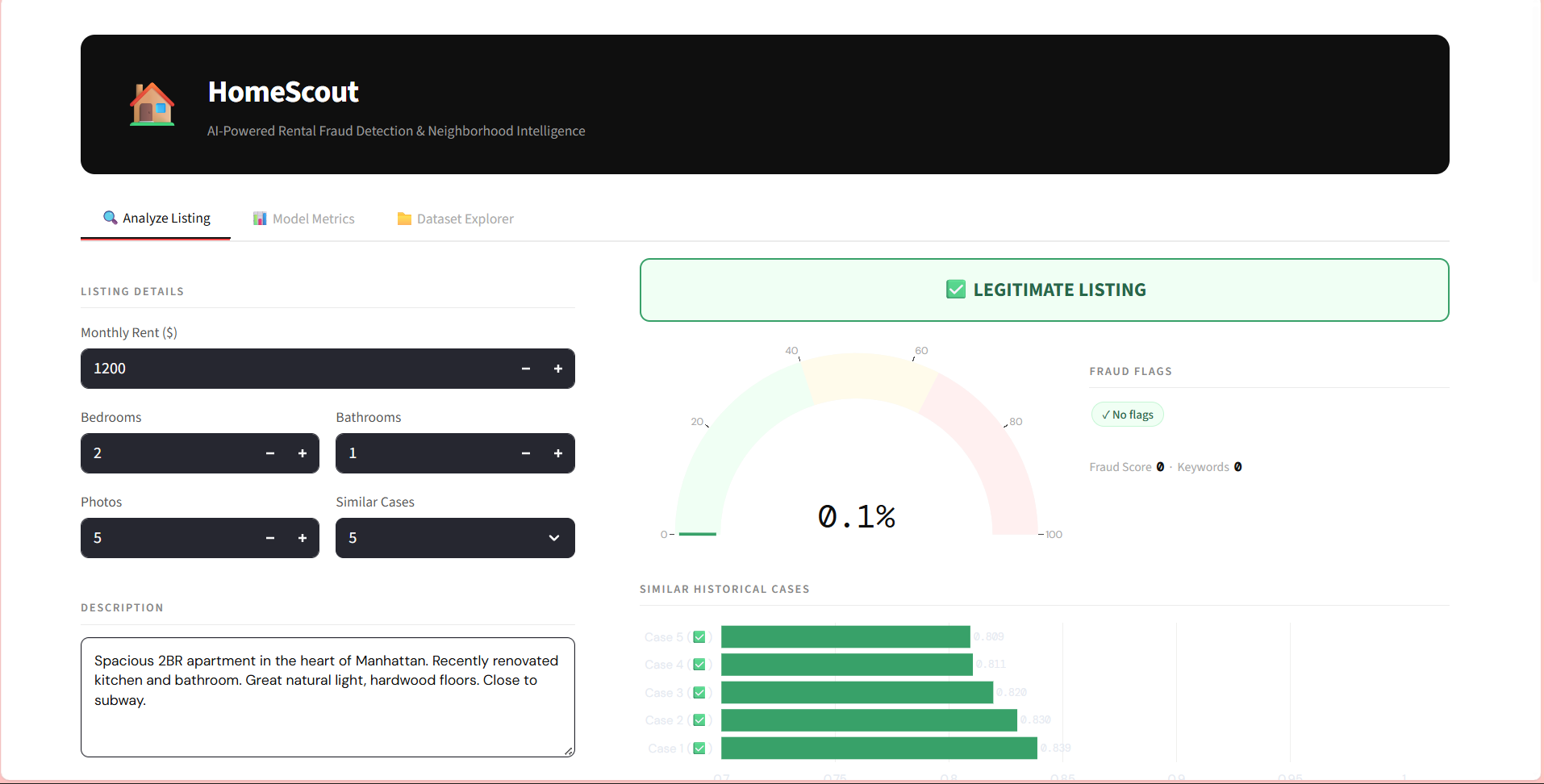Click the Legitimate Listing banner
This screenshot has height=784, width=1544.
point(1044,290)
